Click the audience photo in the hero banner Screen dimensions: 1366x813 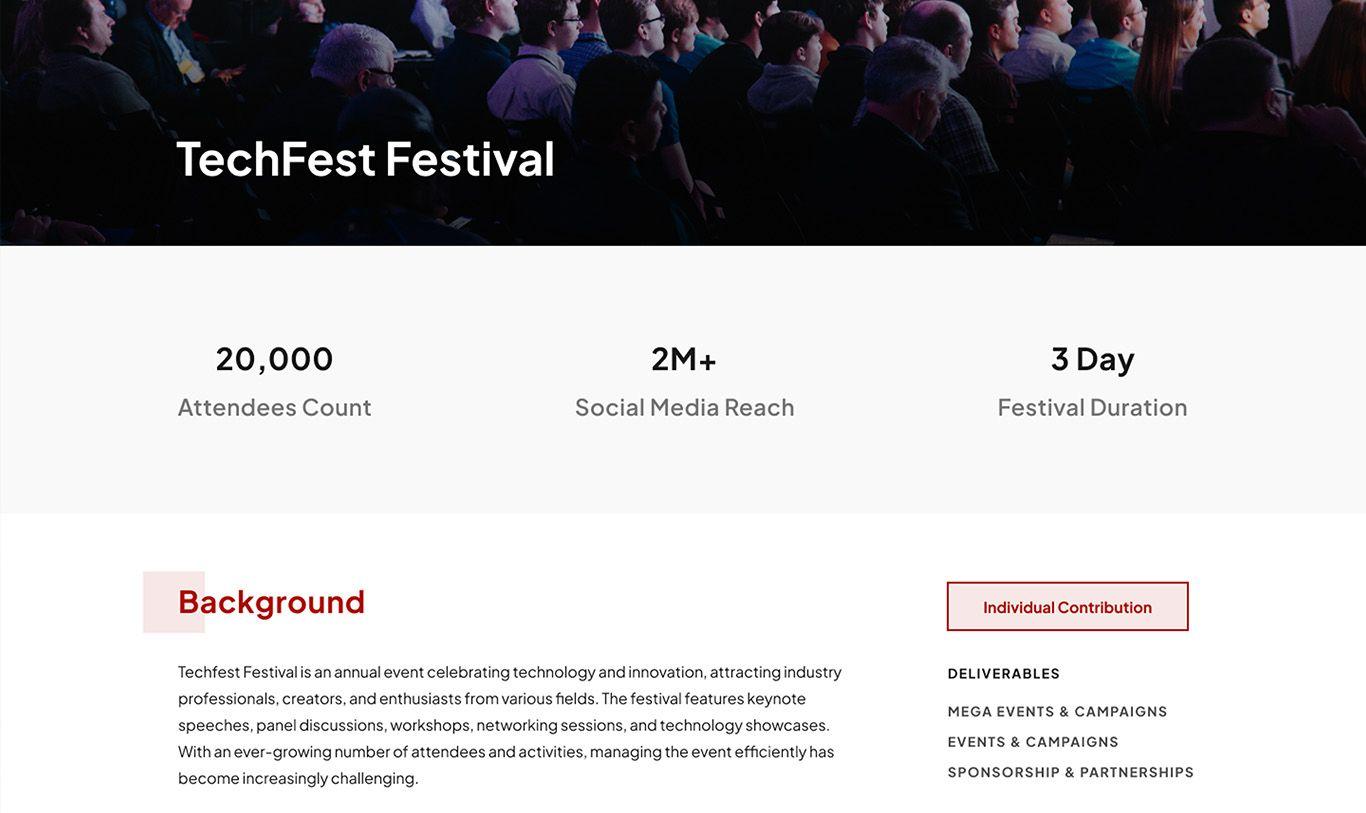(x=900, y=100)
